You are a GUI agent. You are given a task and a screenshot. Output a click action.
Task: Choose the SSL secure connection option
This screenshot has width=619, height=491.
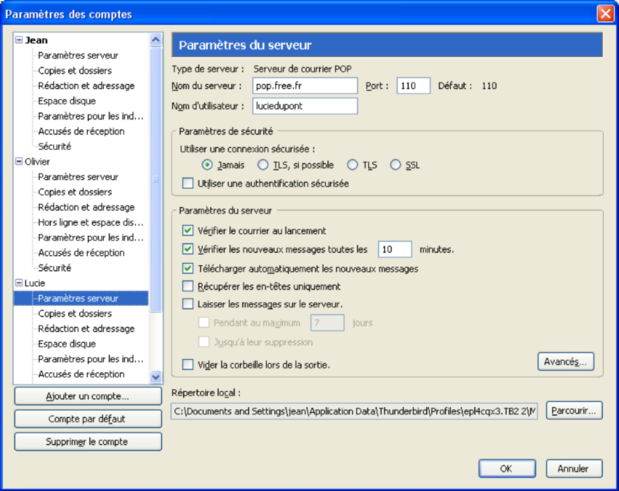tap(396, 165)
